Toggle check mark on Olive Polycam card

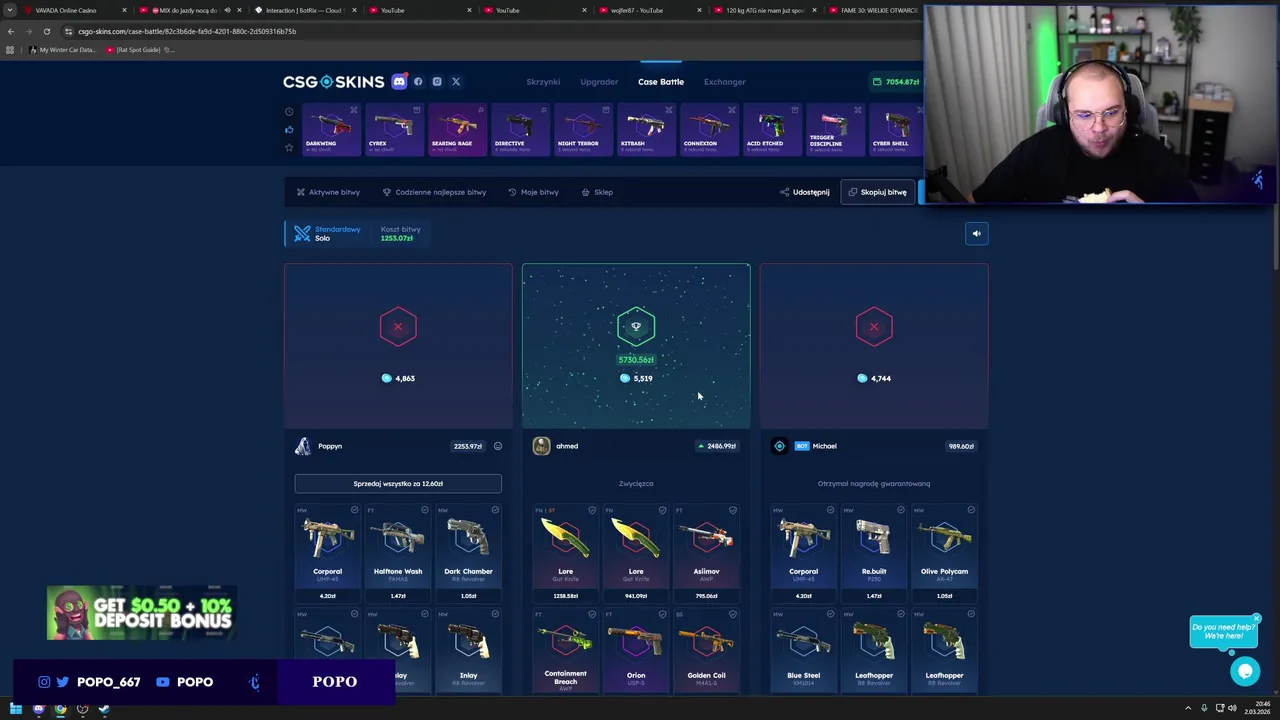[971, 510]
